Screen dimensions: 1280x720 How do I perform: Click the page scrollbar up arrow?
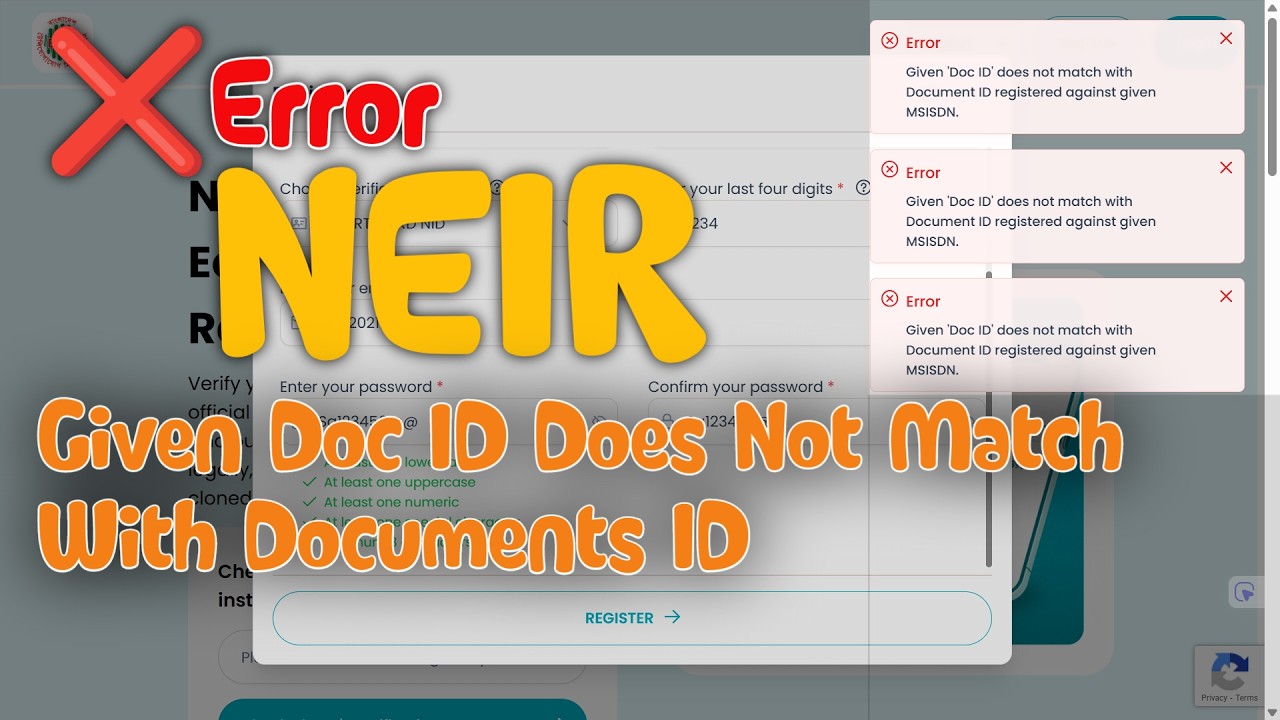click(x=1272, y=8)
